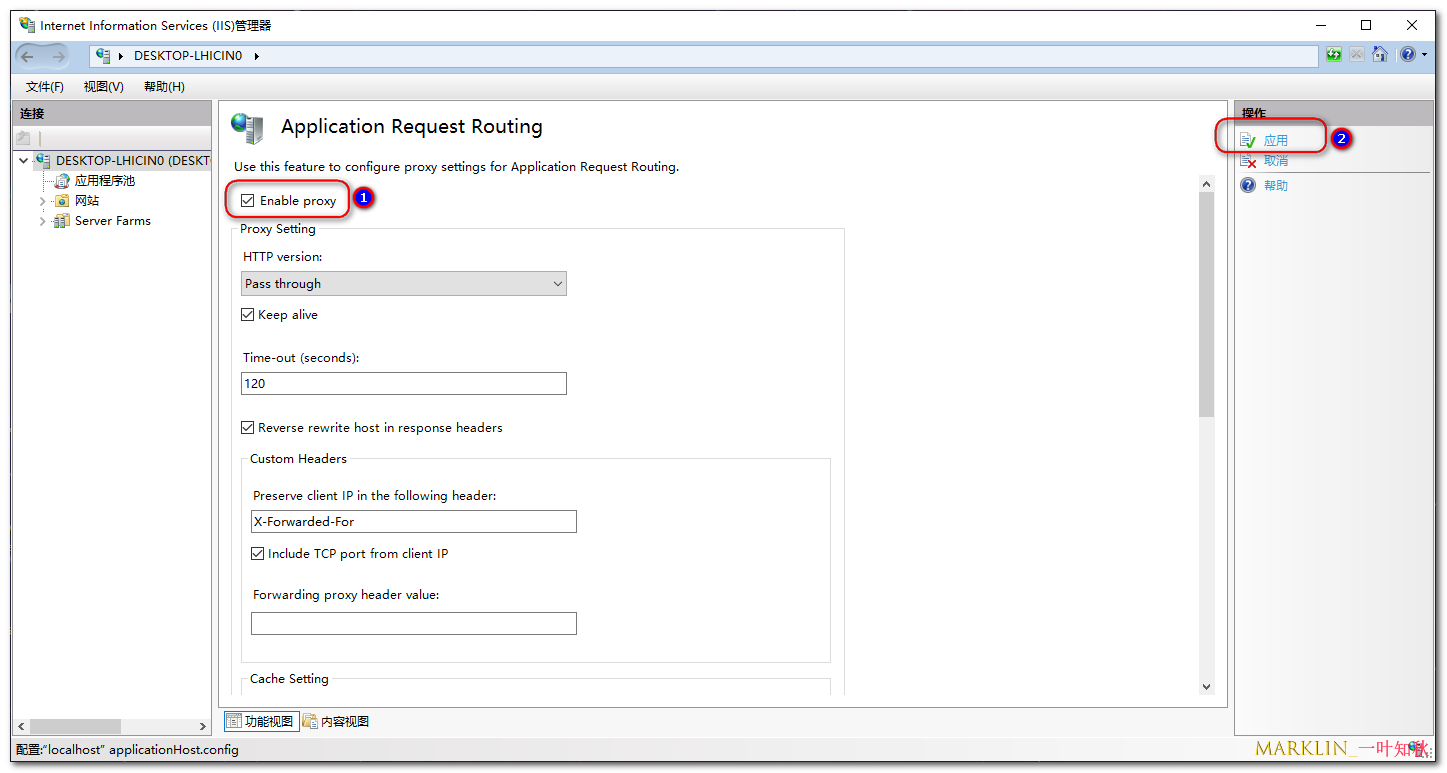The width and height of the screenshot is (1447, 773).
Task: Click the Help (帮助) question mark icon
Action: coord(1248,185)
